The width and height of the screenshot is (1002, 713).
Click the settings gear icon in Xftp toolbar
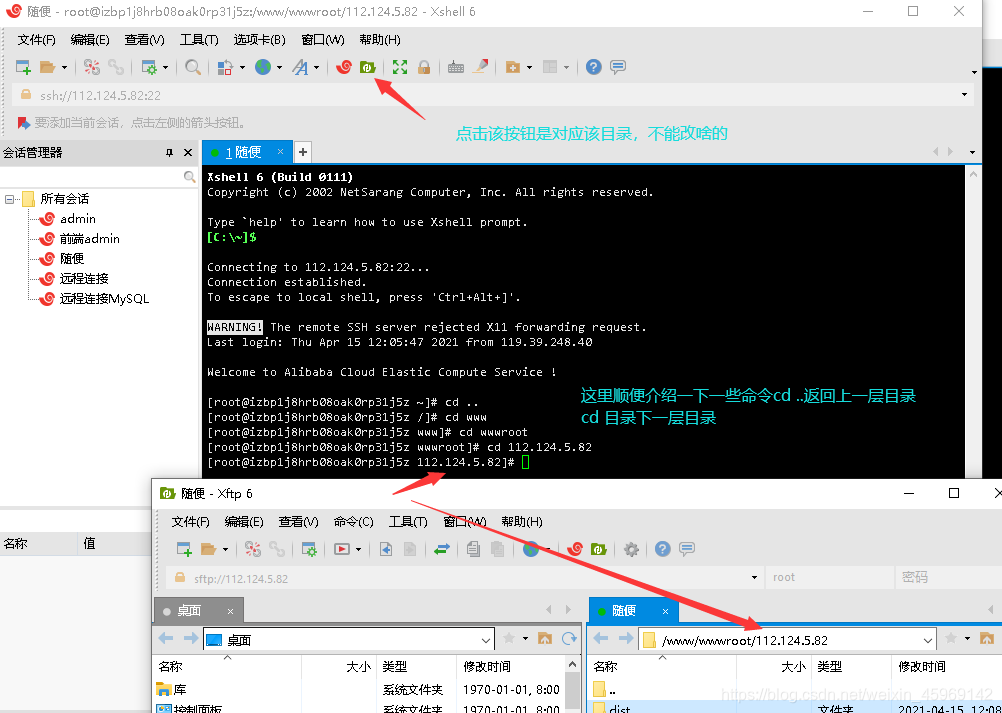coord(631,549)
